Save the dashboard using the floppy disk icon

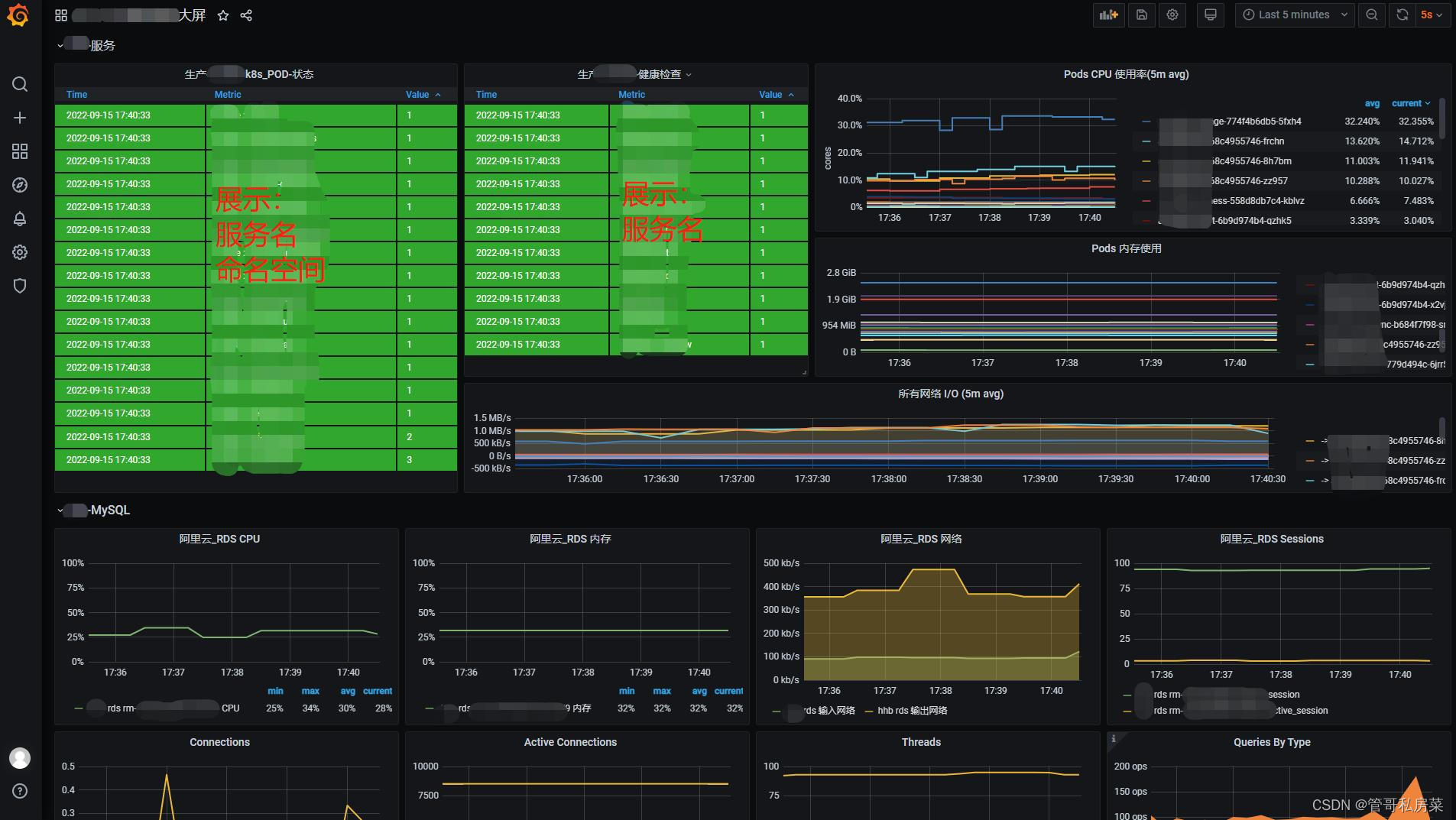tap(1142, 15)
